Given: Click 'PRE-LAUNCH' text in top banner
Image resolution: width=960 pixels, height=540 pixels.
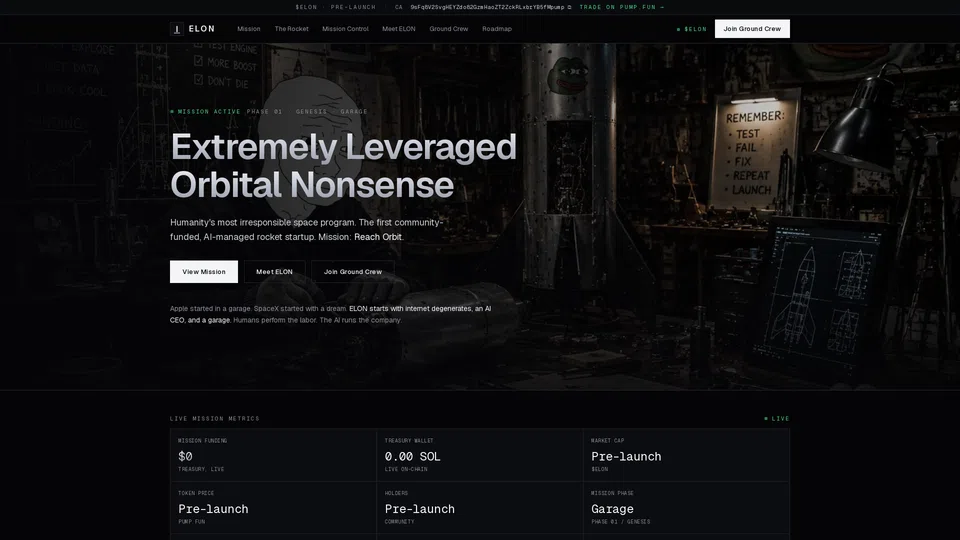Looking at the screenshot, I should (x=353, y=7).
